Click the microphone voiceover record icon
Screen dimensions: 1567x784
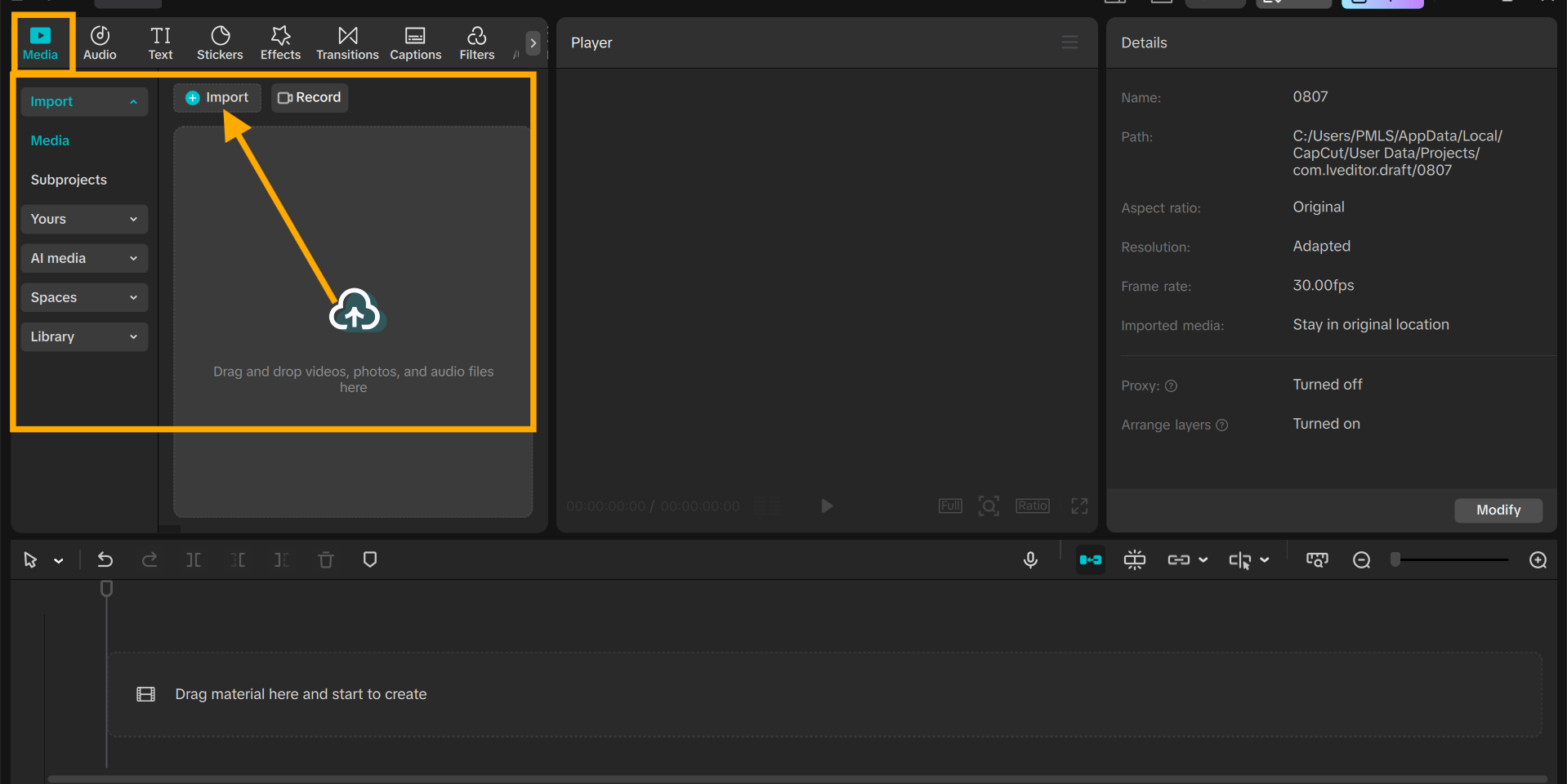coord(1030,559)
